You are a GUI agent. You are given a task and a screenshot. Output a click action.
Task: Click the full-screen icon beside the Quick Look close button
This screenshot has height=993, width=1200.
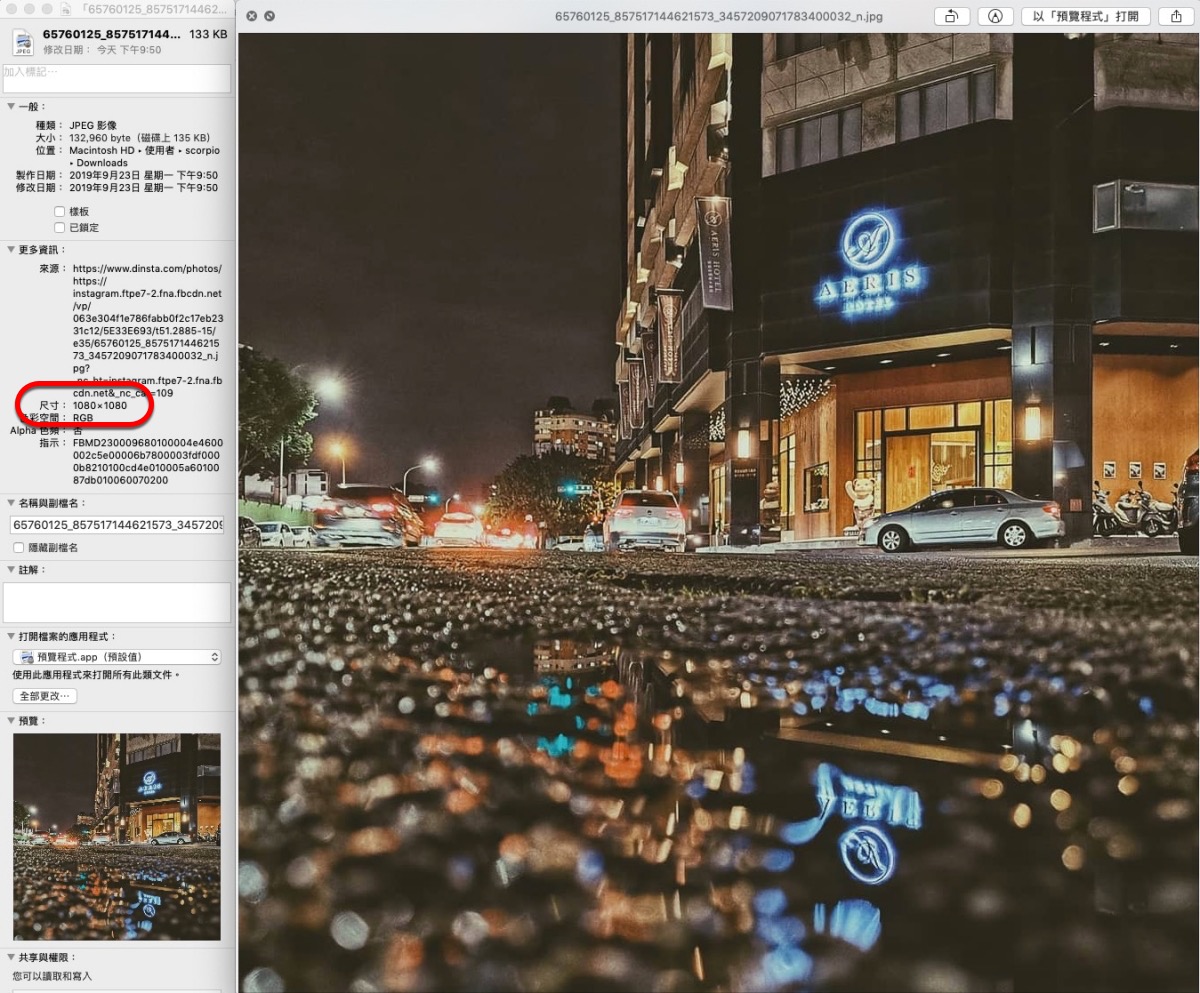[x=270, y=16]
